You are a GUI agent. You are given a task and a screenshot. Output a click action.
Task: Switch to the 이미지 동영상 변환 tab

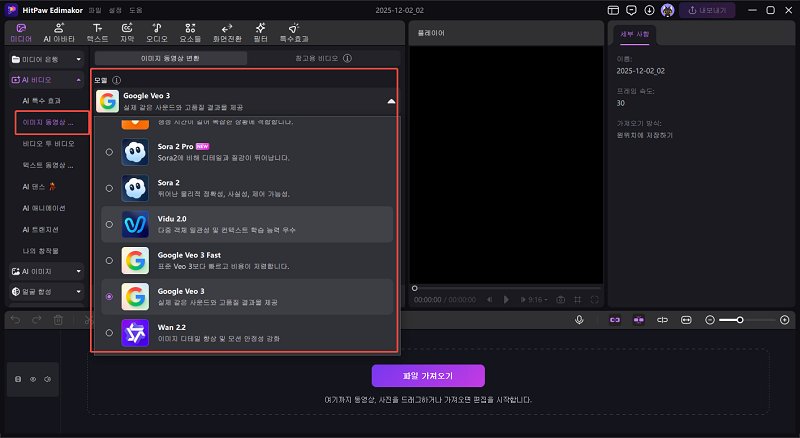[170, 58]
